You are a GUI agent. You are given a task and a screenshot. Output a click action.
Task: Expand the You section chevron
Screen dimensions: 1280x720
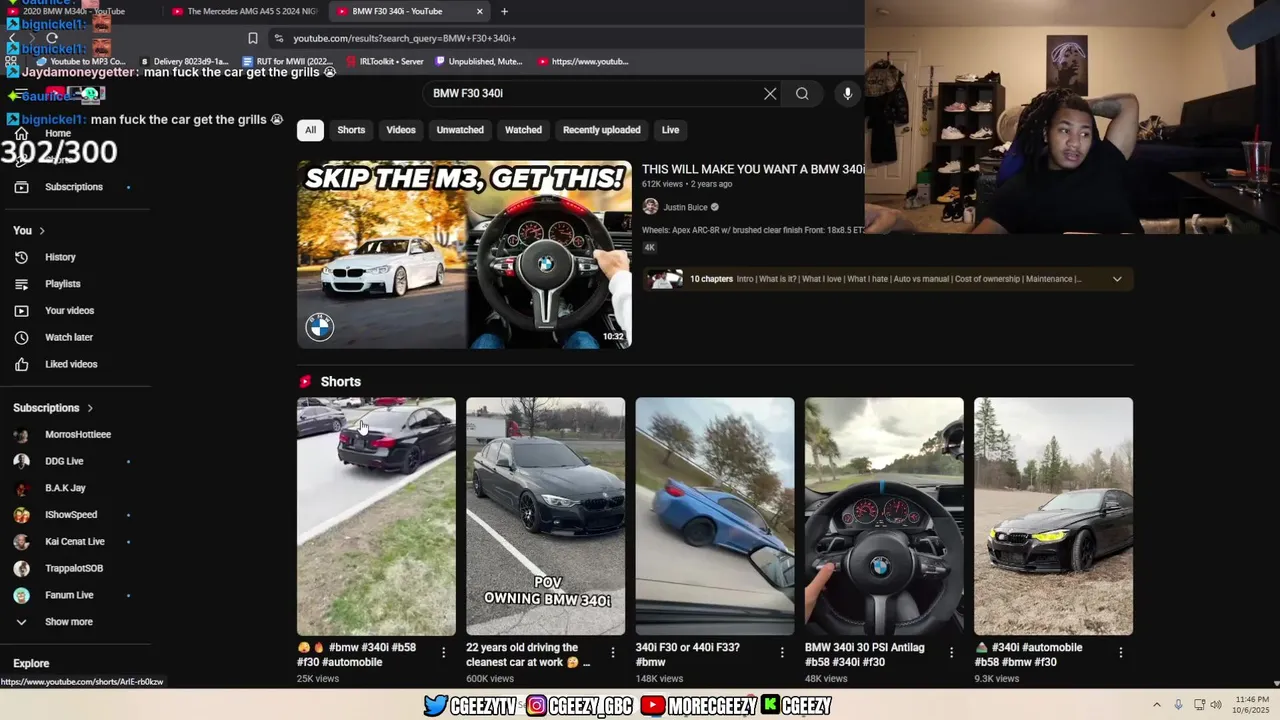[x=42, y=231]
